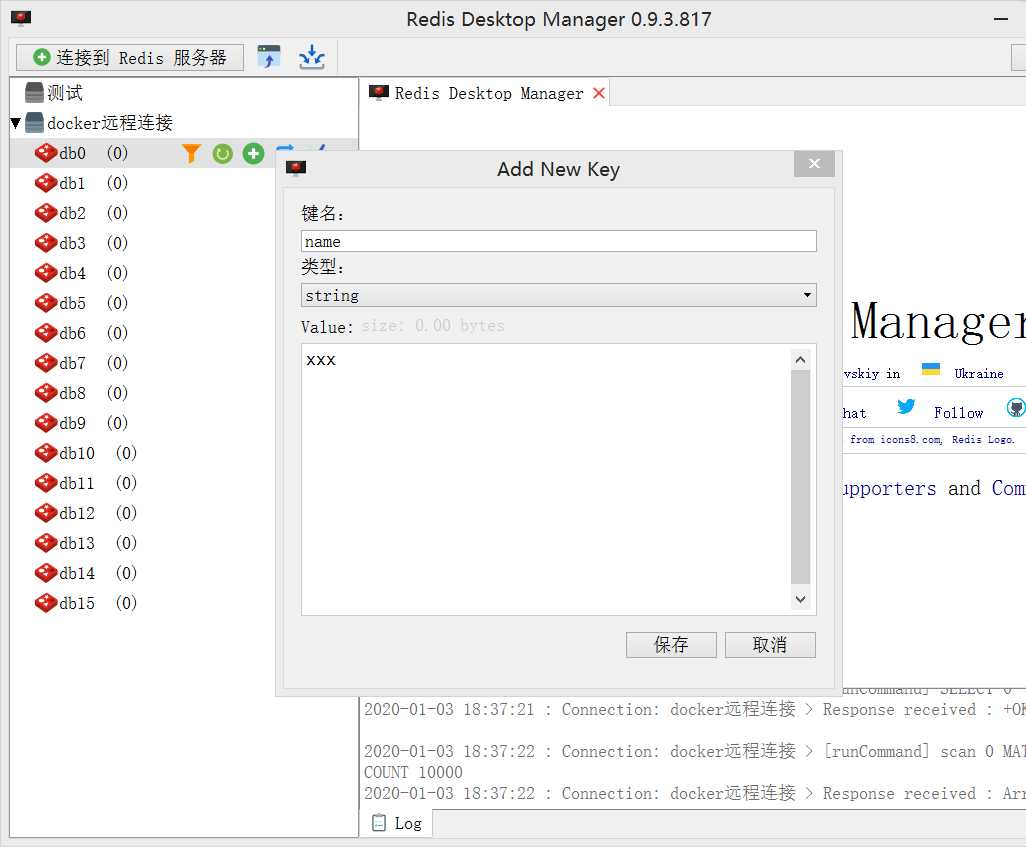Viewport: 1026px width, 847px height.
Task: Click the Value area vertical scrollbar thumb
Action: point(800,477)
